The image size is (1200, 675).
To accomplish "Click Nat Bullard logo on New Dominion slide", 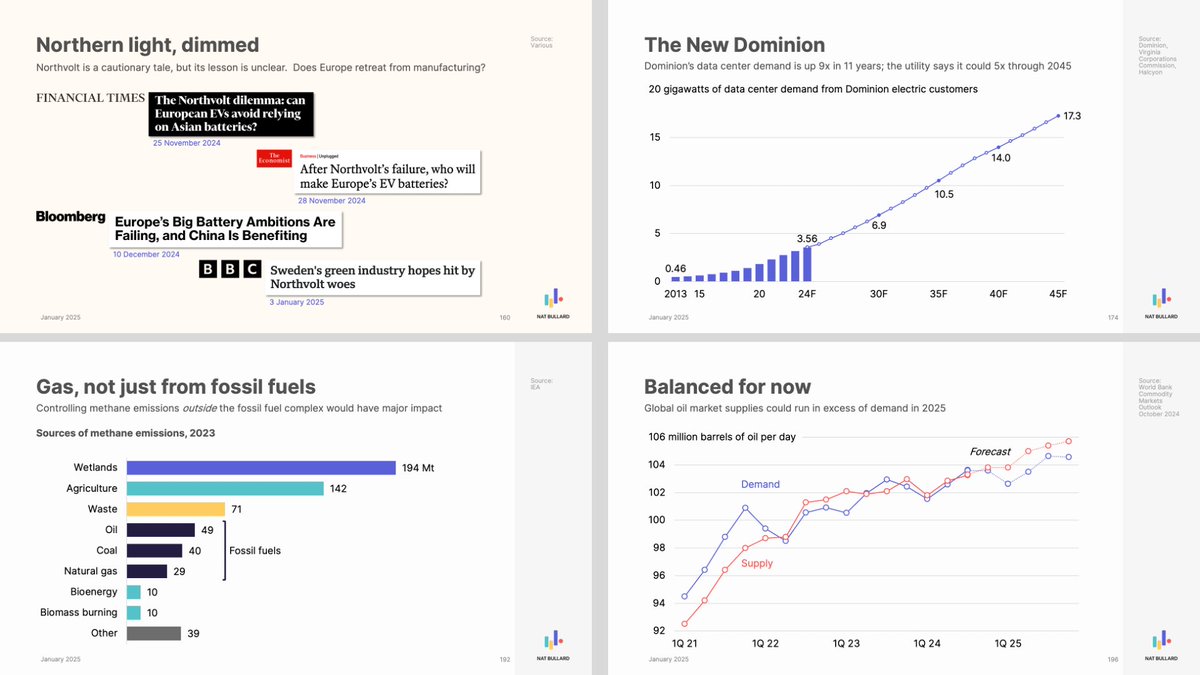I will pos(1161,303).
